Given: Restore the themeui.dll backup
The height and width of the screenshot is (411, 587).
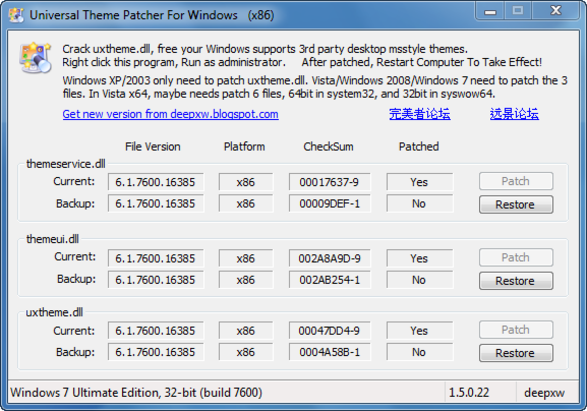Looking at the screenshot, I should [x=516, y=281].
